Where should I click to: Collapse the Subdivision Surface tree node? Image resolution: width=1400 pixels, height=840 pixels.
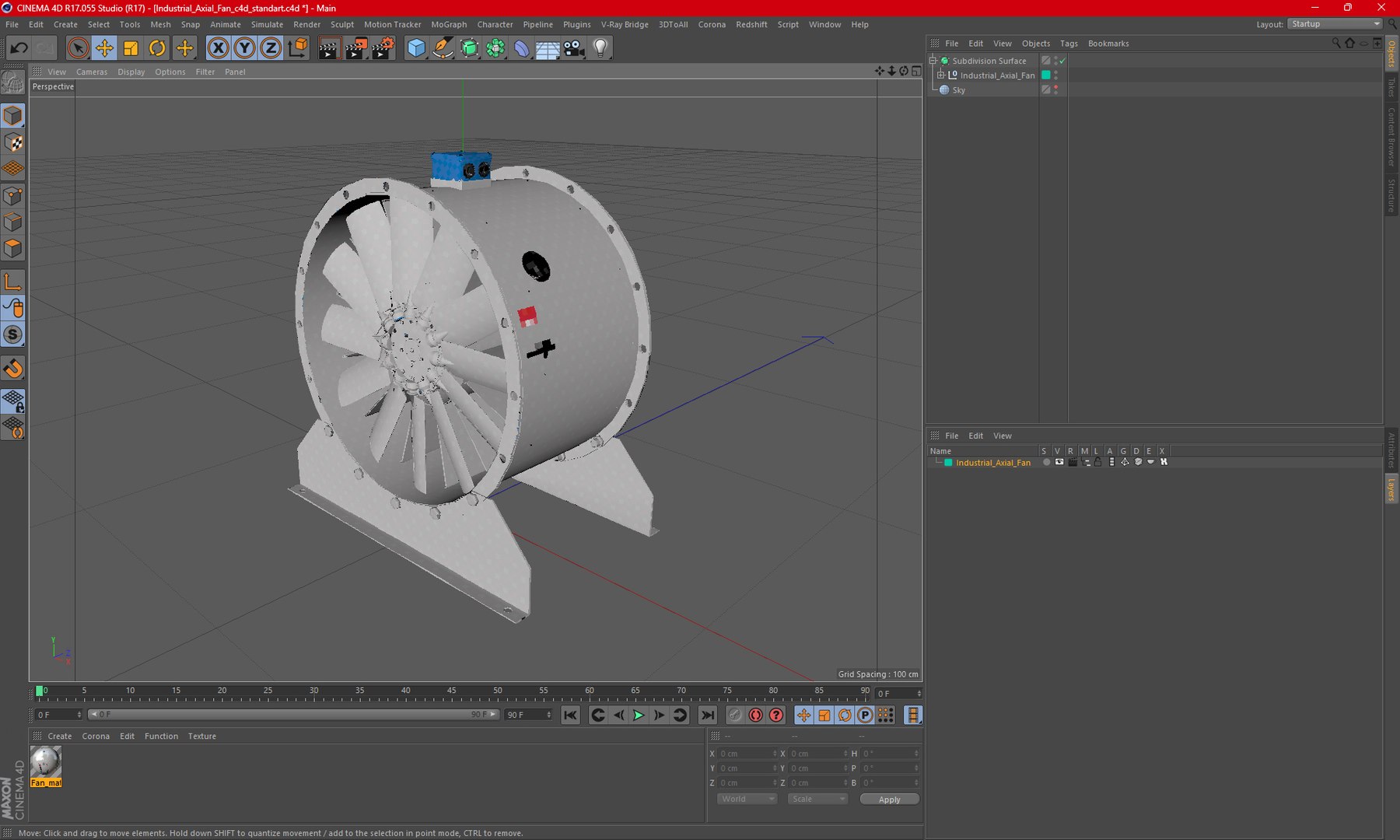[933, 61]
